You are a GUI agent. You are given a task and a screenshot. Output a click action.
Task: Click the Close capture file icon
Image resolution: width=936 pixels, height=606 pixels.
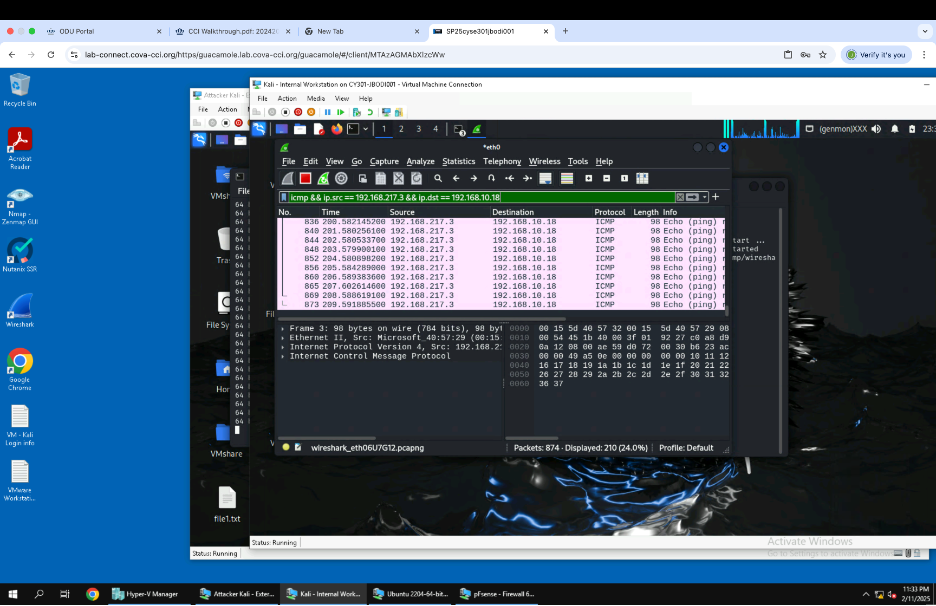(398, 179)
